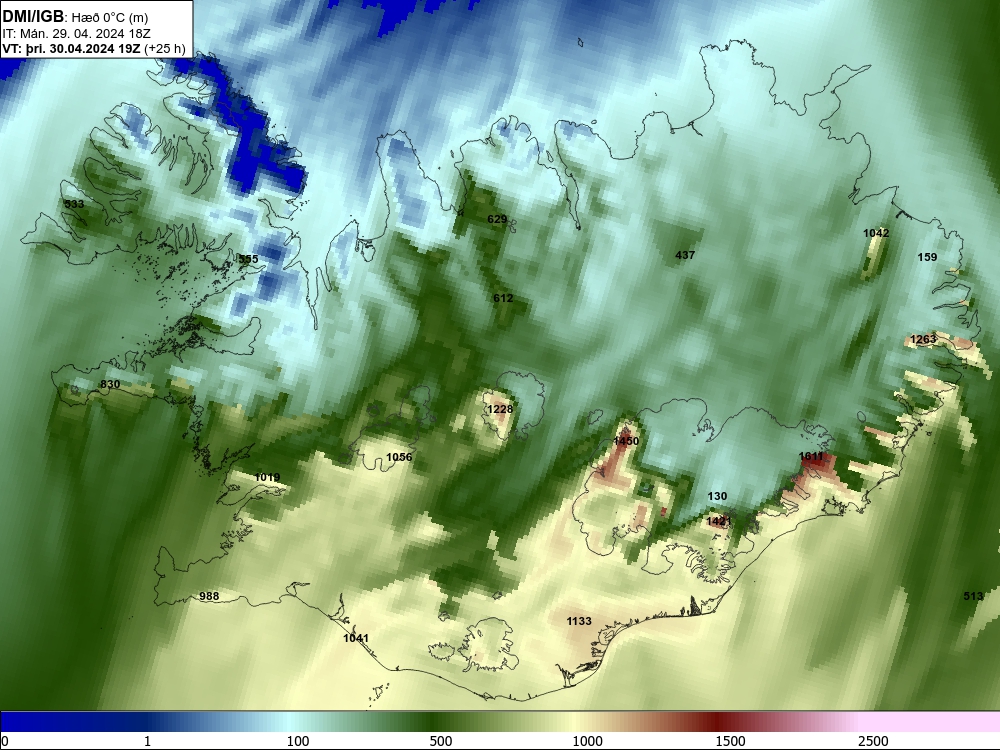
Task: Click the map value 130
Action: pos(717,496)
